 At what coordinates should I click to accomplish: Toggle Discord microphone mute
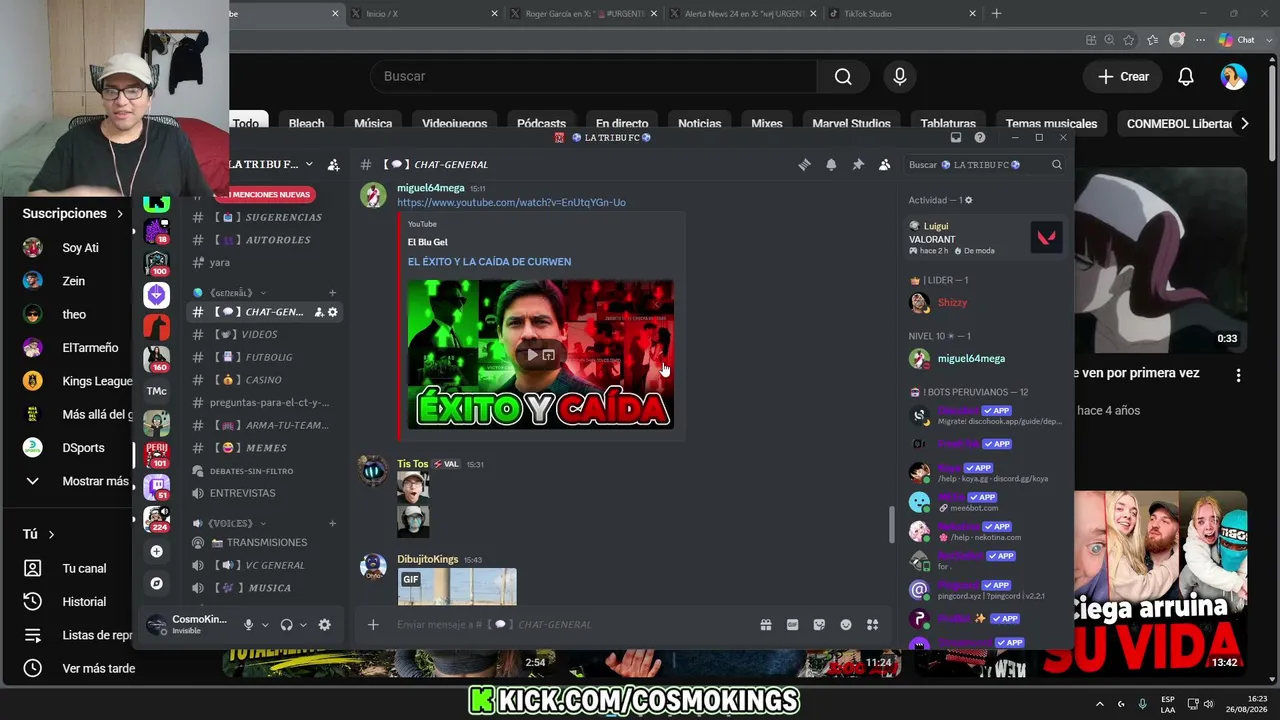pyautogui.click(x=249, y=625)
